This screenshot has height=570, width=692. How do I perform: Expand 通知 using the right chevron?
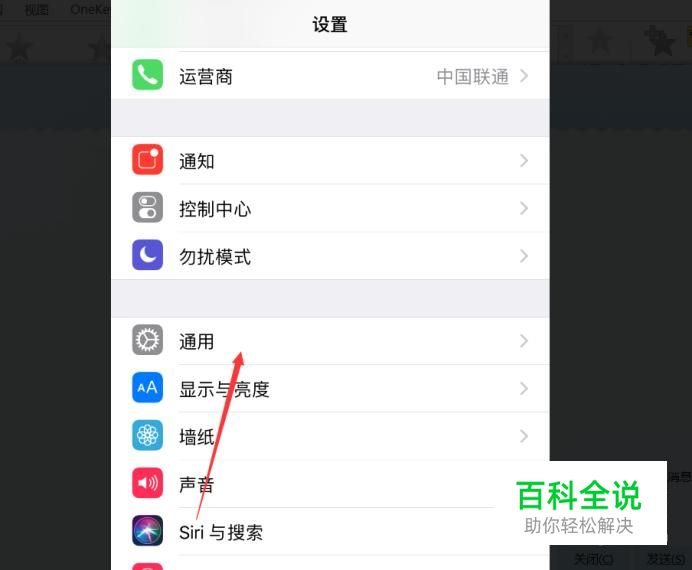point(524,161)
